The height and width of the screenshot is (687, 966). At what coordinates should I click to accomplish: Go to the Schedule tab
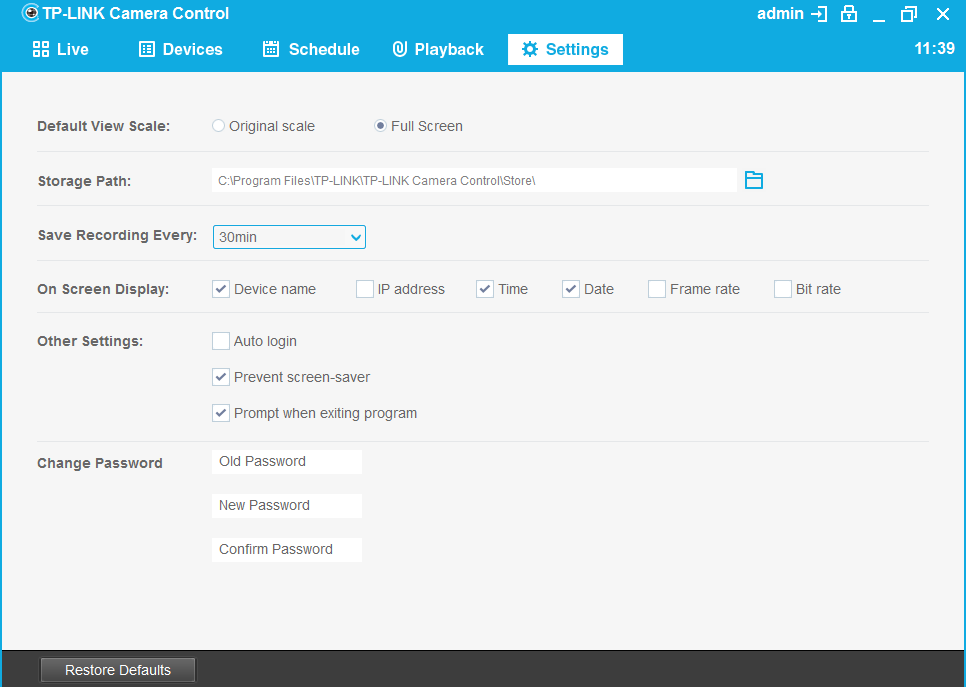[311, 49]
